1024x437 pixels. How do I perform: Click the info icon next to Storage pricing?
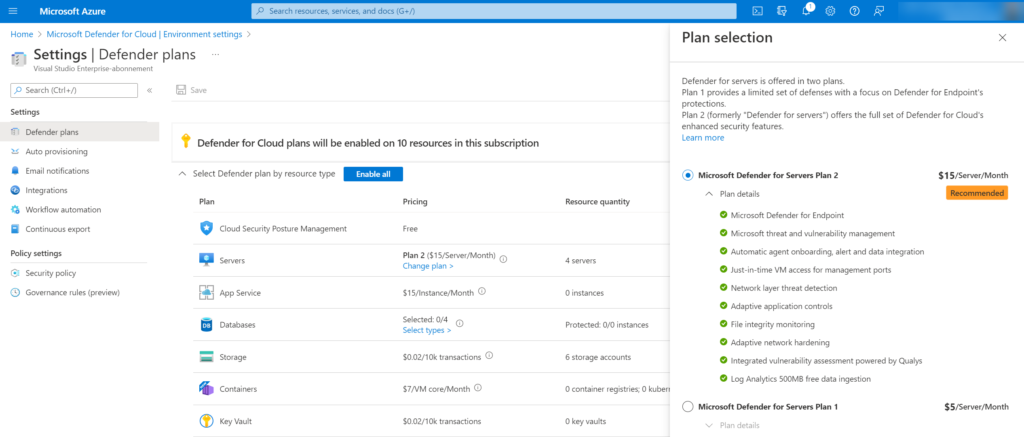[x=489, y=356]
